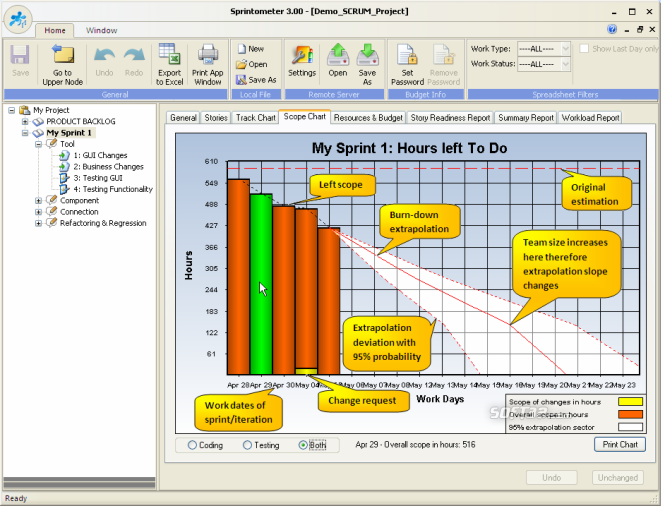Click yellow Scope of changes legend swatch
Image resolution: width=665 pixels, height=506 pixels.
(x=630, y=402)
